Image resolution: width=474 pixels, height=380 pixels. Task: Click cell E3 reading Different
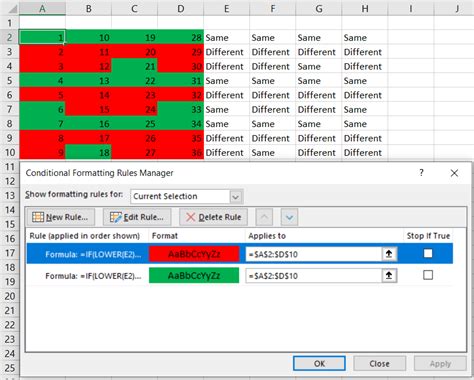tap(227, 52)
